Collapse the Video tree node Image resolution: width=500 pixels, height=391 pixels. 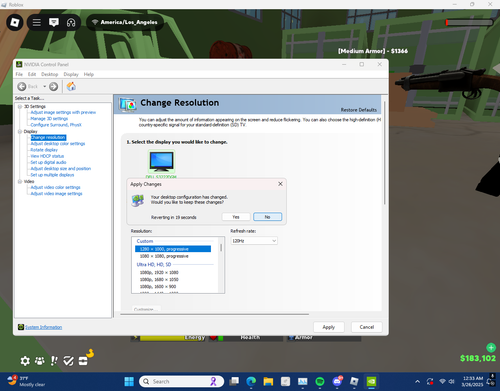click(x=20, y=181)
